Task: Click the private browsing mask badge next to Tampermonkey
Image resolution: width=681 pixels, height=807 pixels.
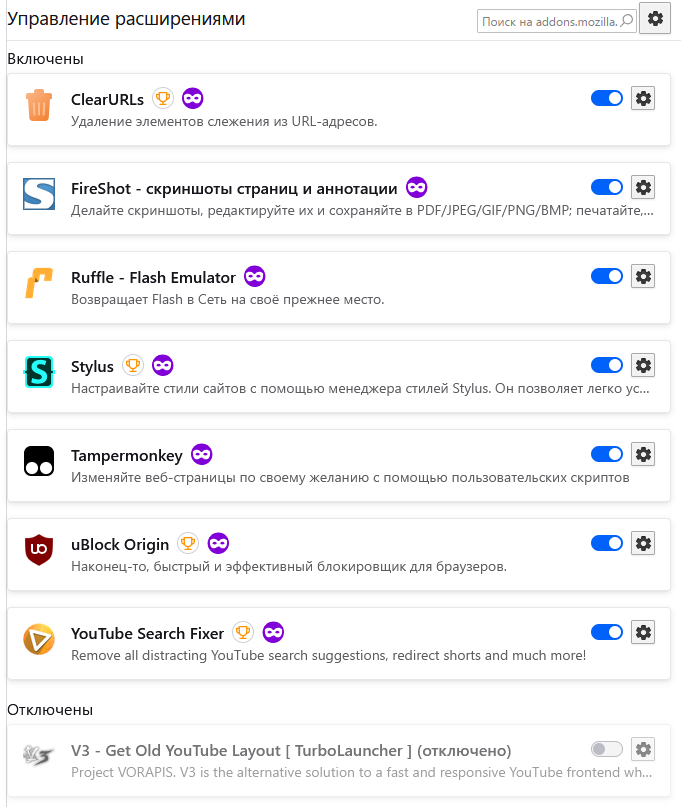Action: tap(202, 455)
